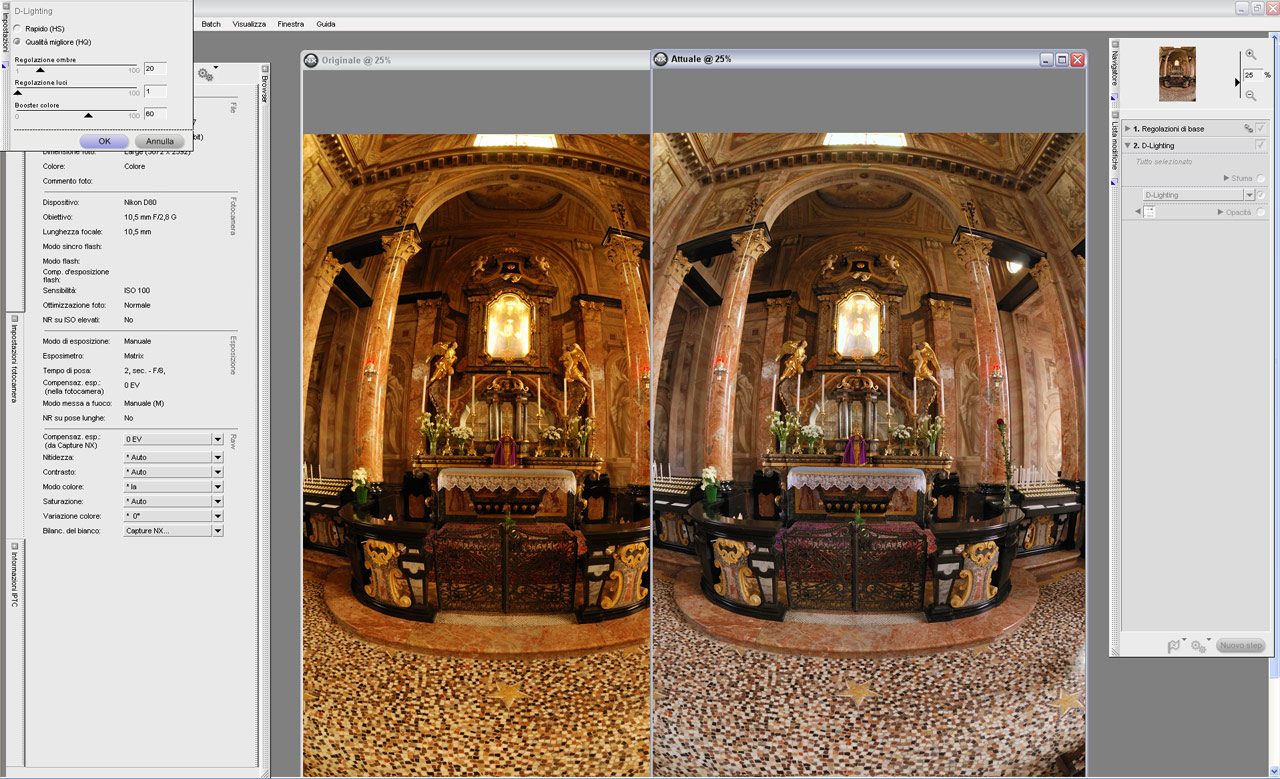Open the Visualizza menu
This screenshot has height=779, width=1280.
(249, 23)
